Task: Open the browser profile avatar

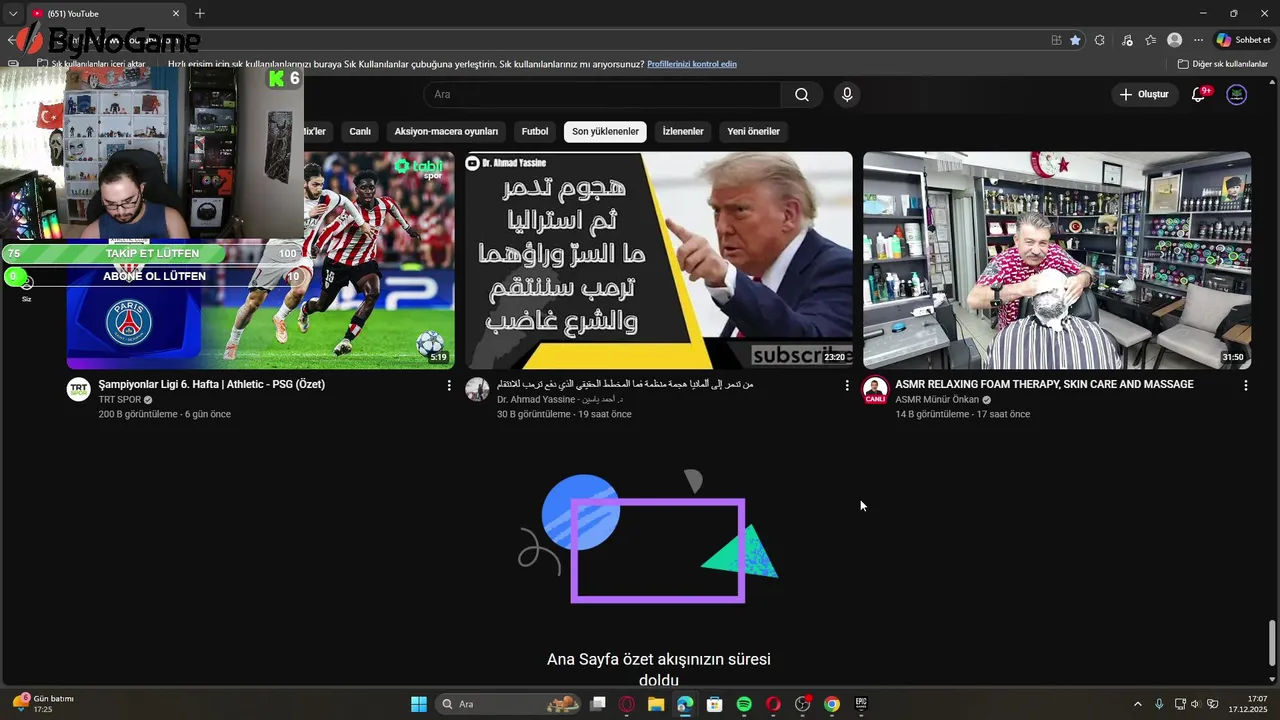Action: click(x=1175, y=40)
